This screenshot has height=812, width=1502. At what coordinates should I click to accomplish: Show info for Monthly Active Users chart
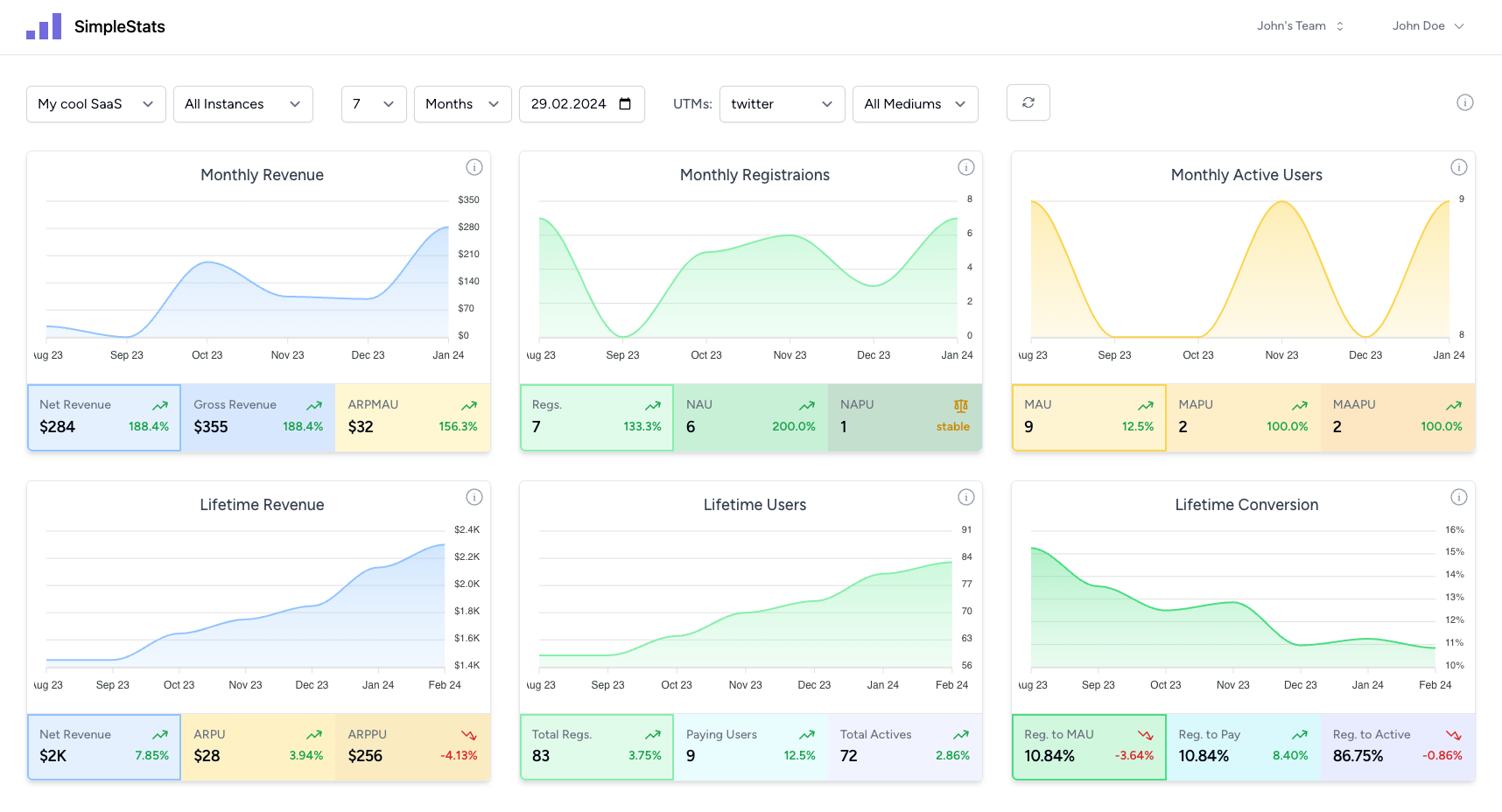[x=1458, y=167]
